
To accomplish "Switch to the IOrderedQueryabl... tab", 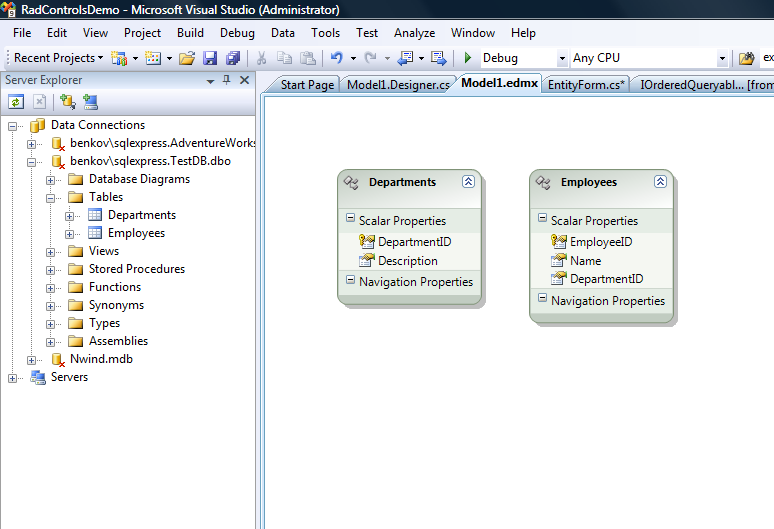I will 706,85.
